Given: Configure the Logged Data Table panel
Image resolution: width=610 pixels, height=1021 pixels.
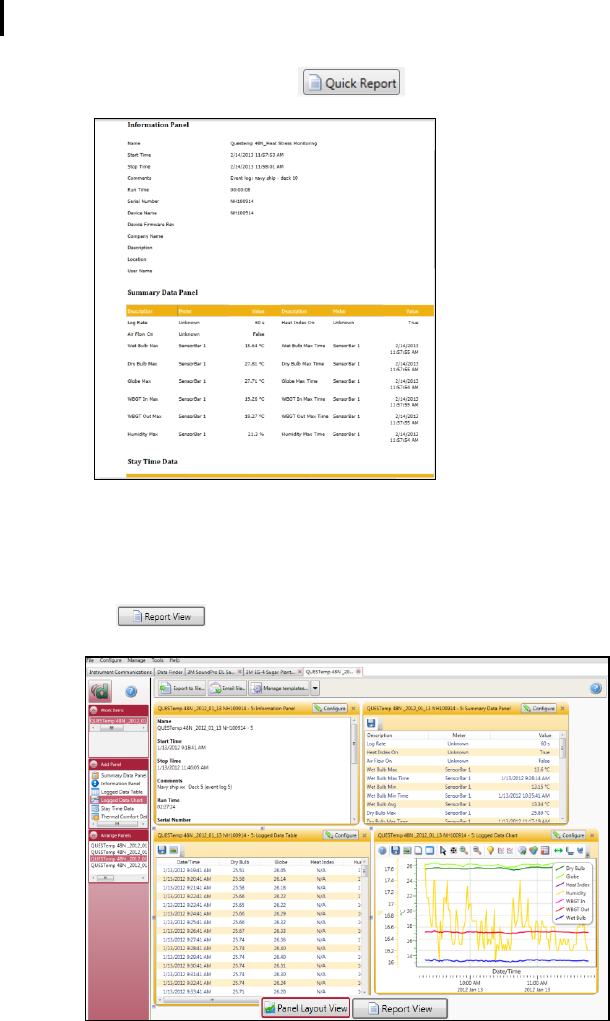Looking at the screenshot, I should coord(341,835).
